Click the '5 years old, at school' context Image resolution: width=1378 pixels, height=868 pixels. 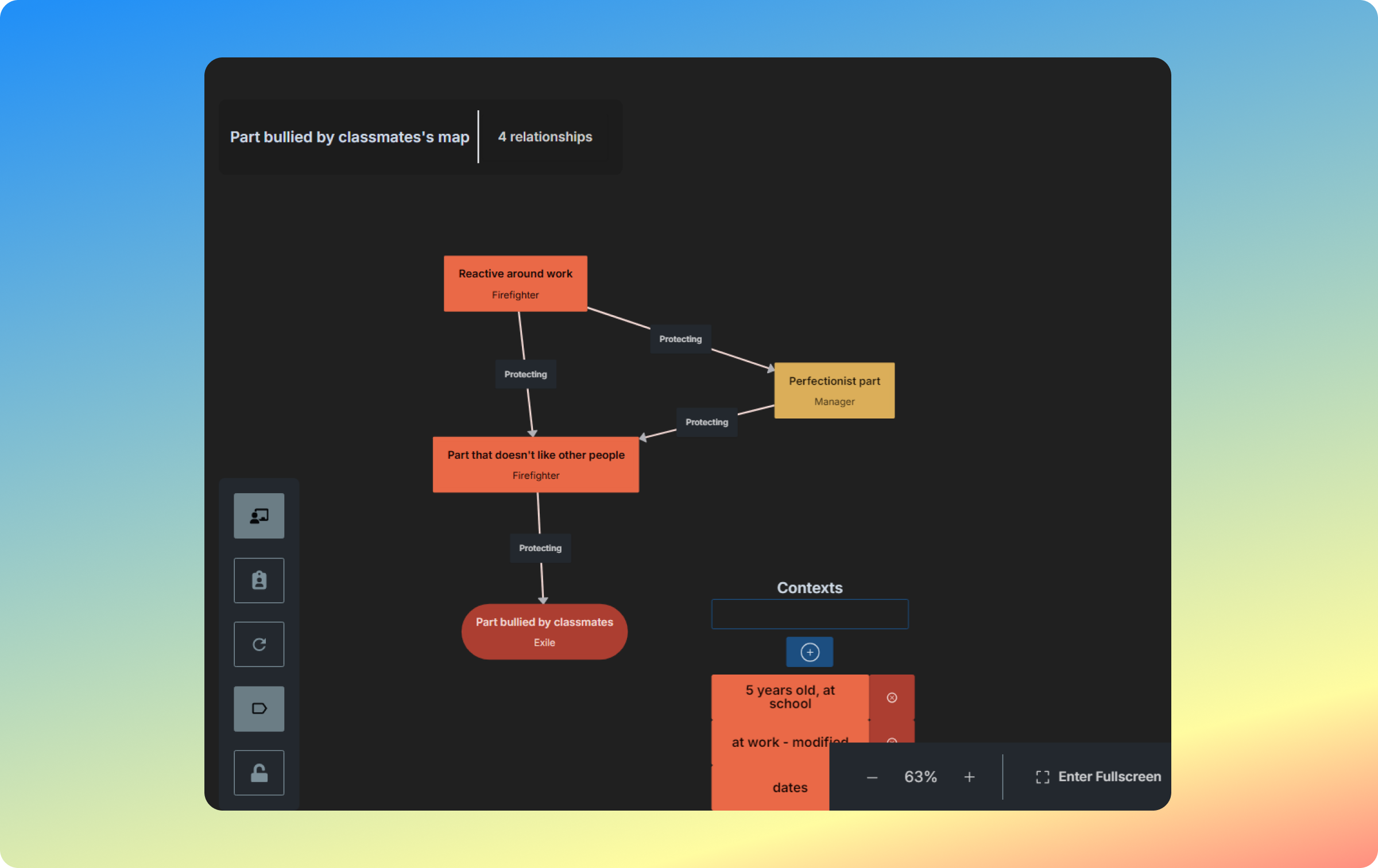(x=789, y=697)
